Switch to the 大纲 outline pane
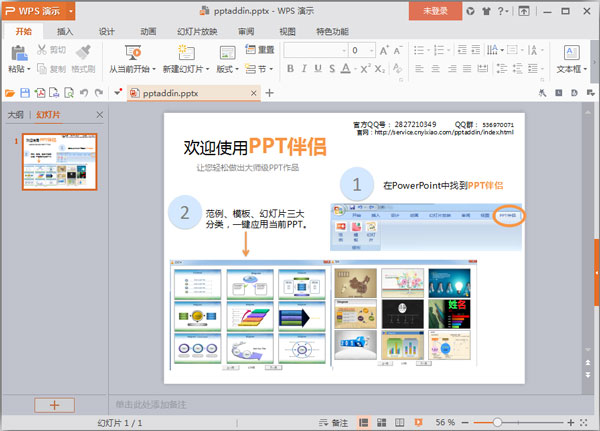The width and height of the screenshot is (600, 431). (16, 114)
